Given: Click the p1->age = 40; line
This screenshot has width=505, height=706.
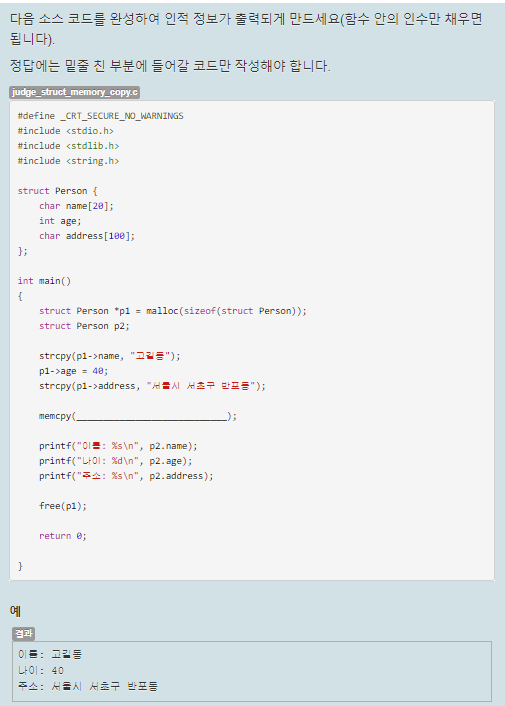Looking at the screenshot, I should 73,371.
